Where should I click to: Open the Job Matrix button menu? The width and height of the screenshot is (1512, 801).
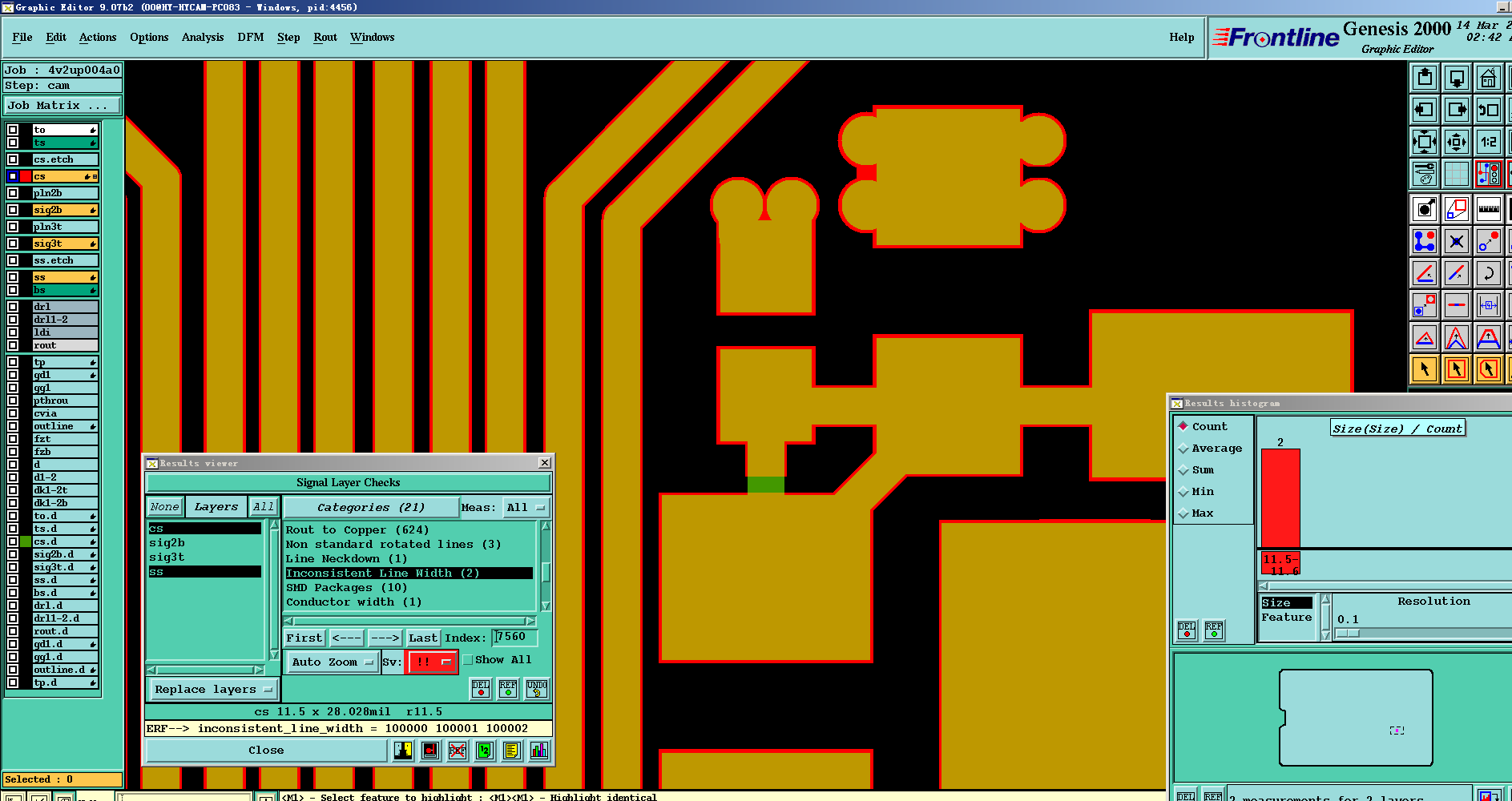[62, 105]
